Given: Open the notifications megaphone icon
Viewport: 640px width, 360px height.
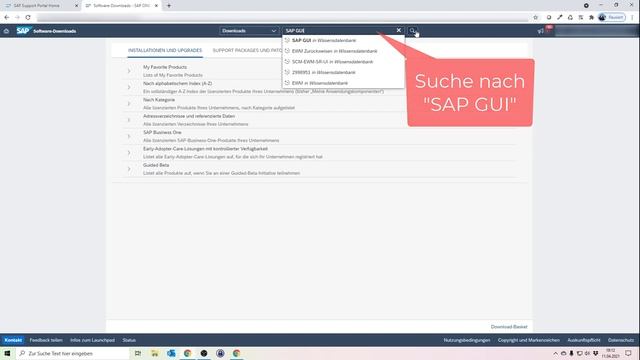Looking at the screenshot, I should pos(540,31).
